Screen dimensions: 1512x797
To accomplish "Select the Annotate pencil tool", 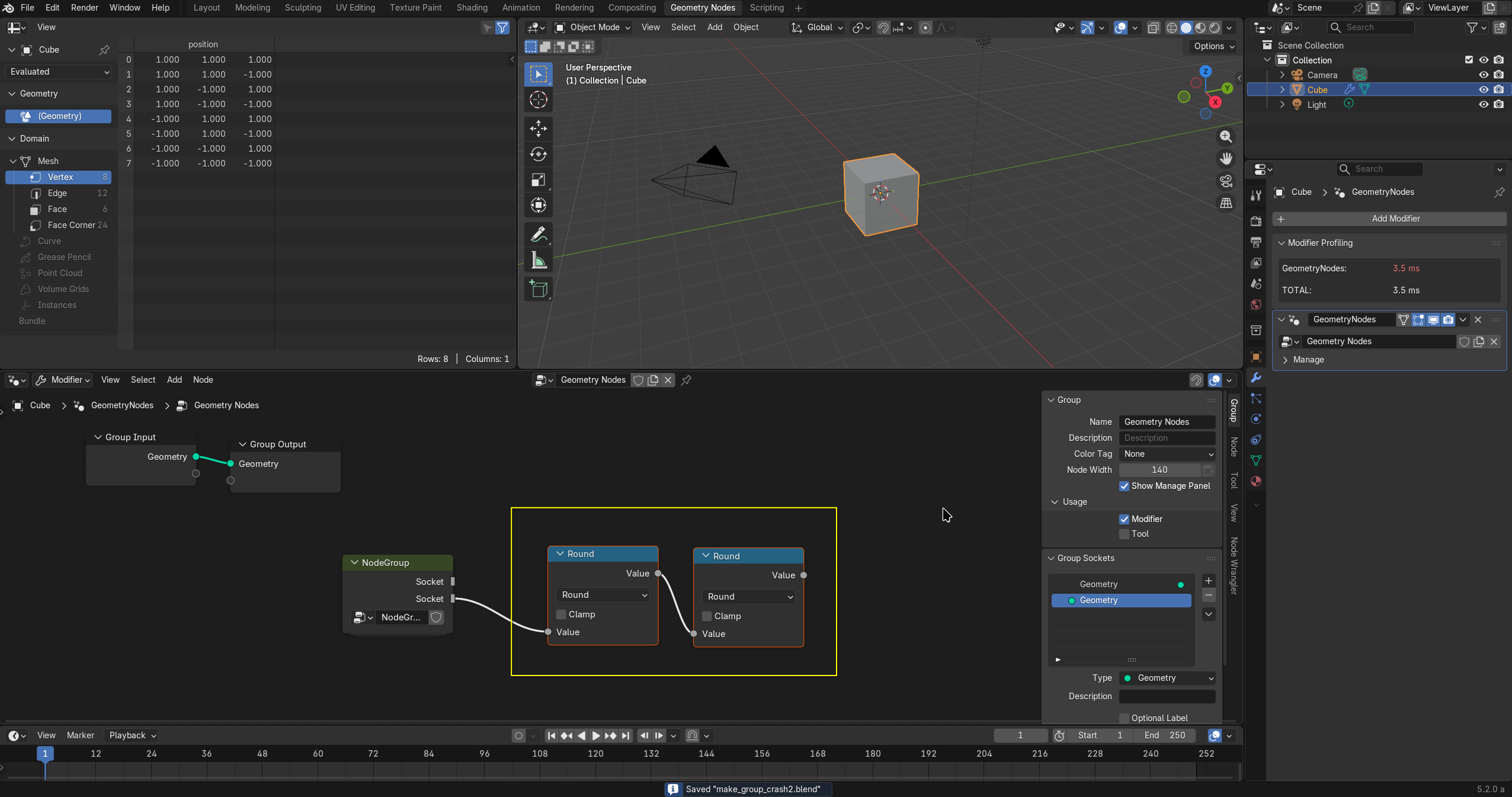I will 538,235.
